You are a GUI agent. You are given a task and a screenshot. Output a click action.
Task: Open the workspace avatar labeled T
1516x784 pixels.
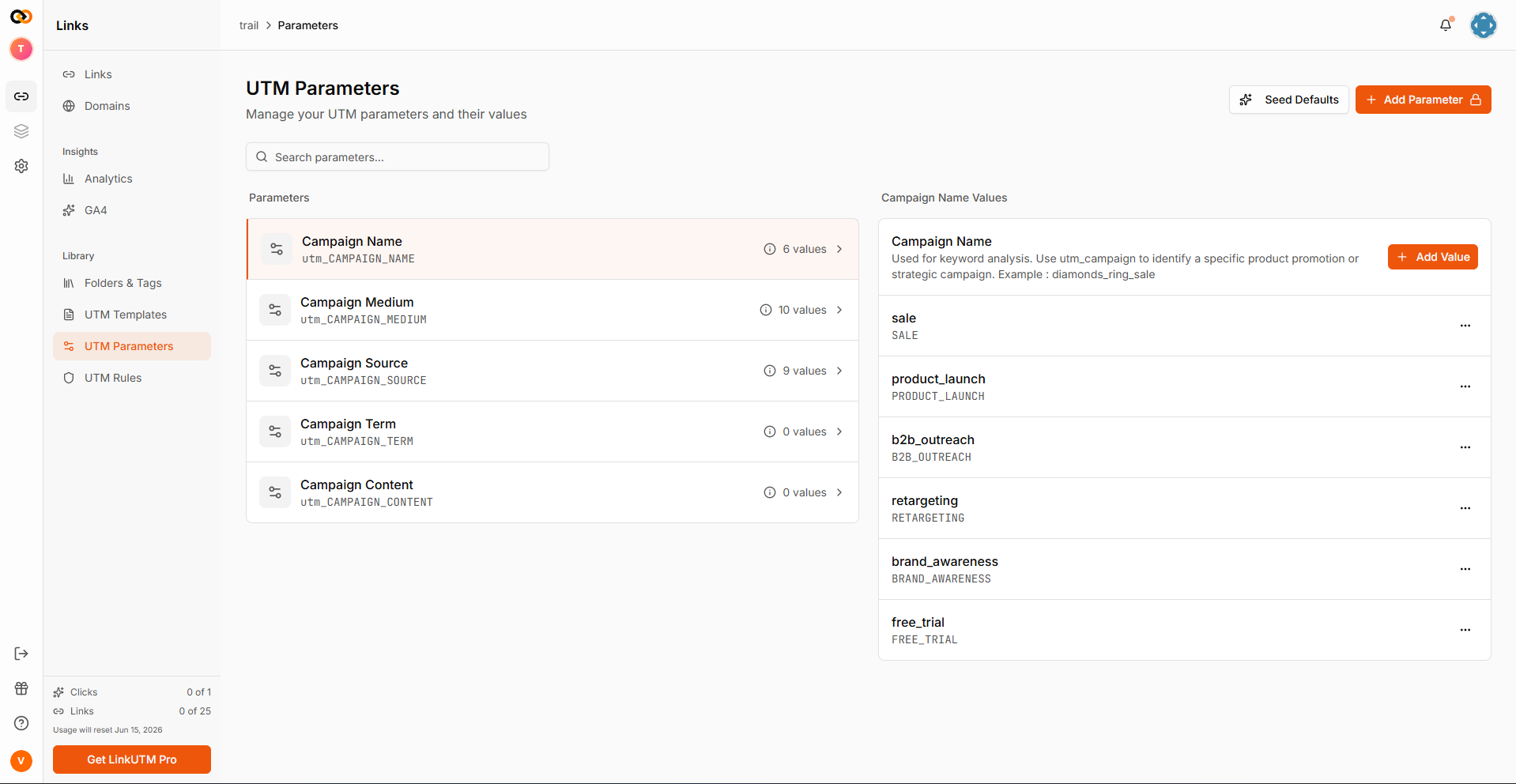point(21,49)
